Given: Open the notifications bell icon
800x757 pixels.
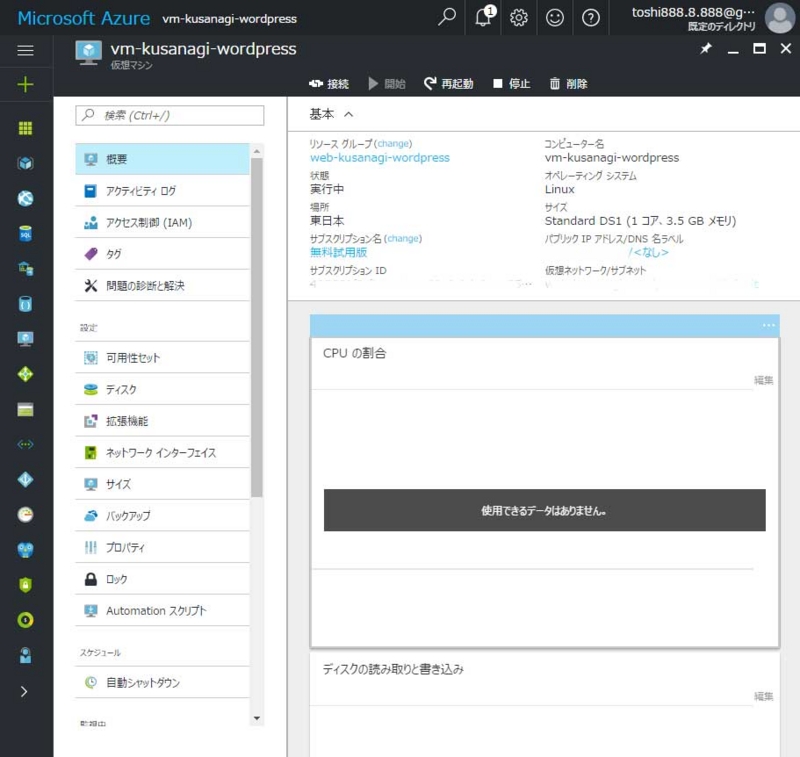Looking at the screenshot, I should (x=483, y=17).
